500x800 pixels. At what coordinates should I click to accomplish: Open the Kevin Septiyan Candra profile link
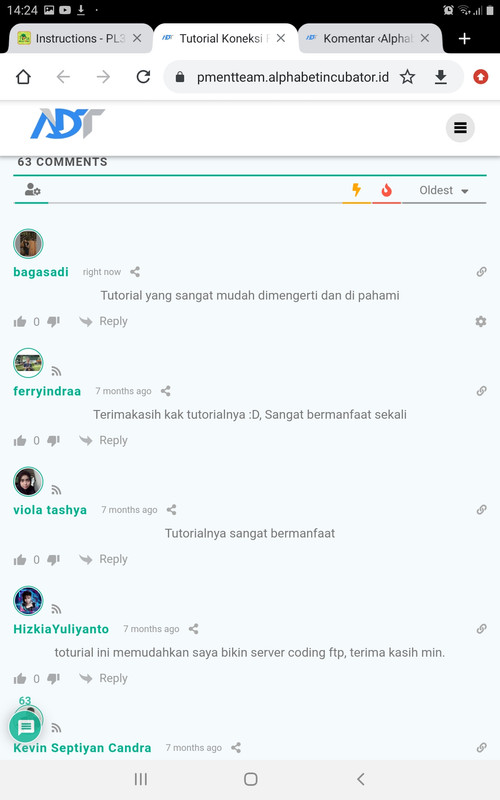(82, 748)
